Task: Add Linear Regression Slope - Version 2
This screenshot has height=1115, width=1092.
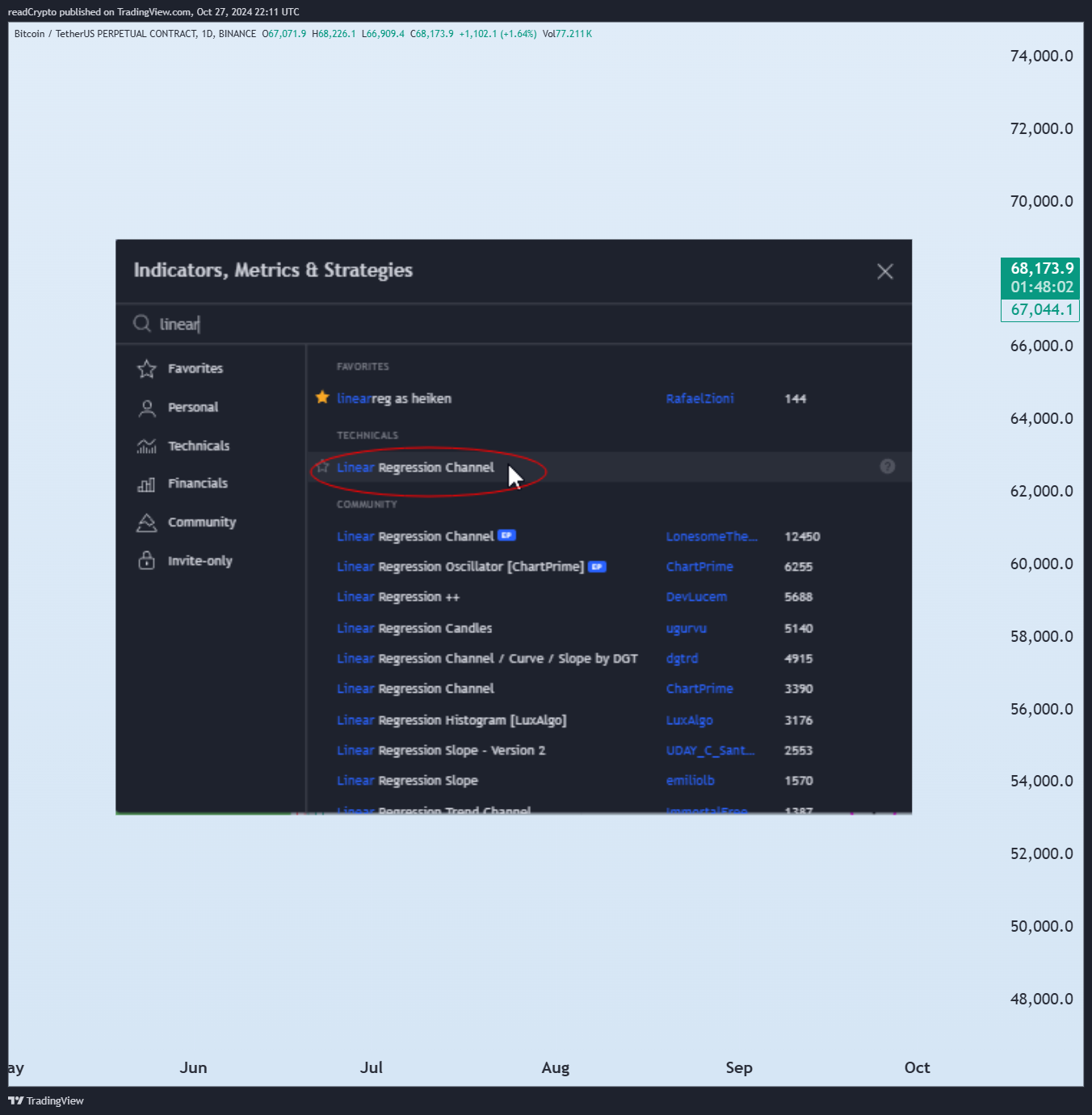Action: click(441, 751)
